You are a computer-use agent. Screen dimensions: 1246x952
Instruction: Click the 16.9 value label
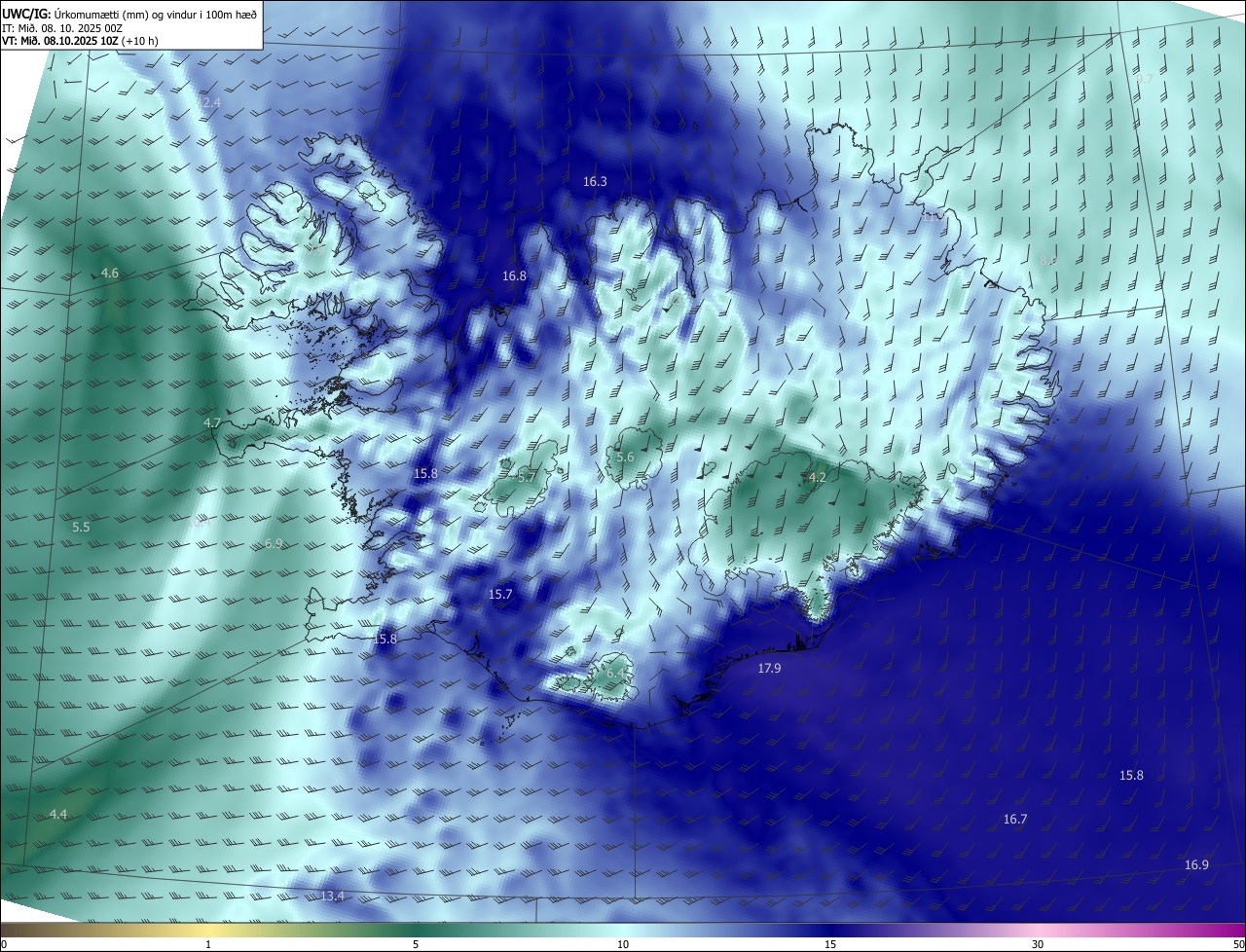tap(1196, 865)
